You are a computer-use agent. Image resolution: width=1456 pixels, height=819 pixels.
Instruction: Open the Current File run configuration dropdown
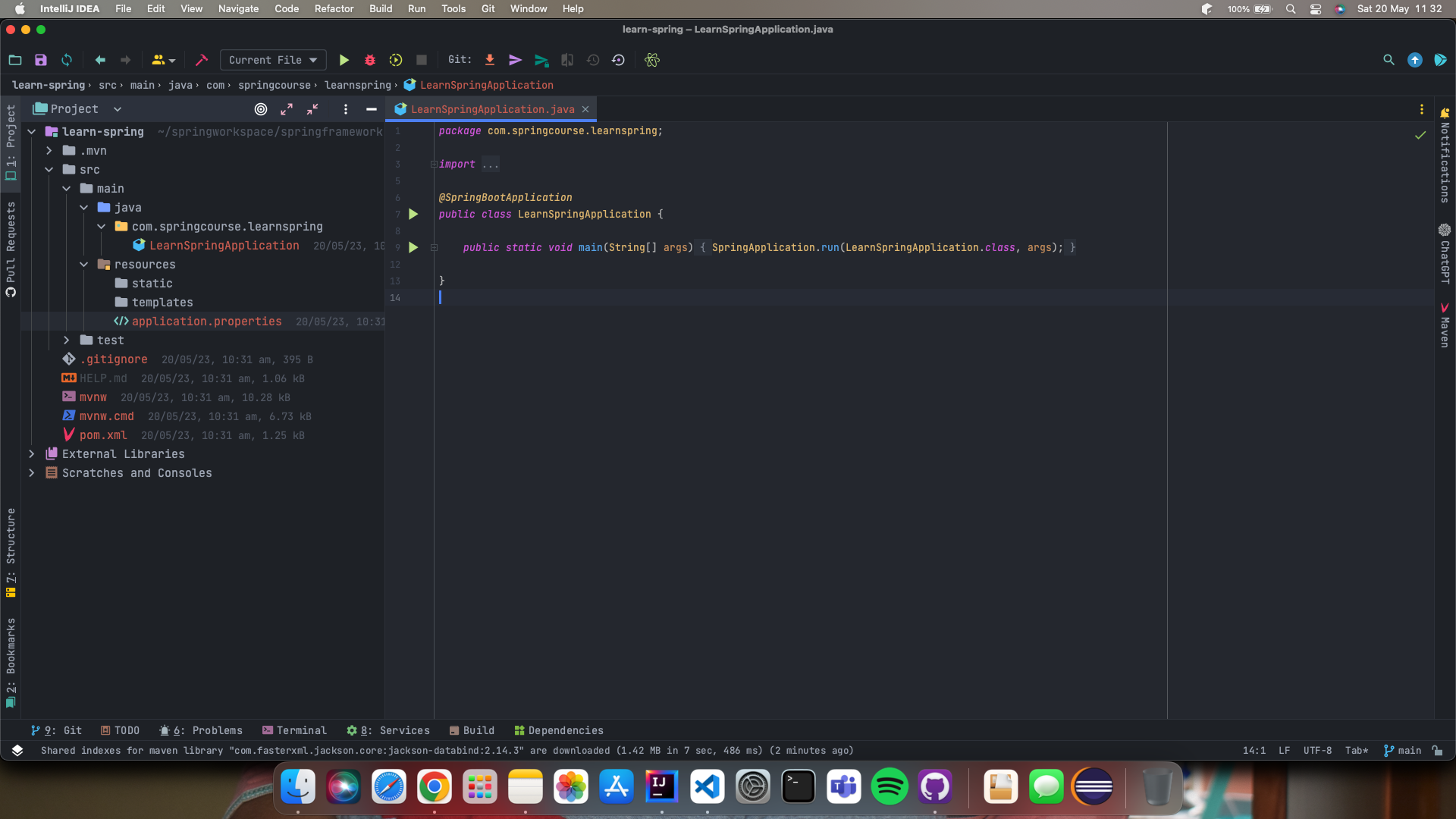[x=273, y=60]
